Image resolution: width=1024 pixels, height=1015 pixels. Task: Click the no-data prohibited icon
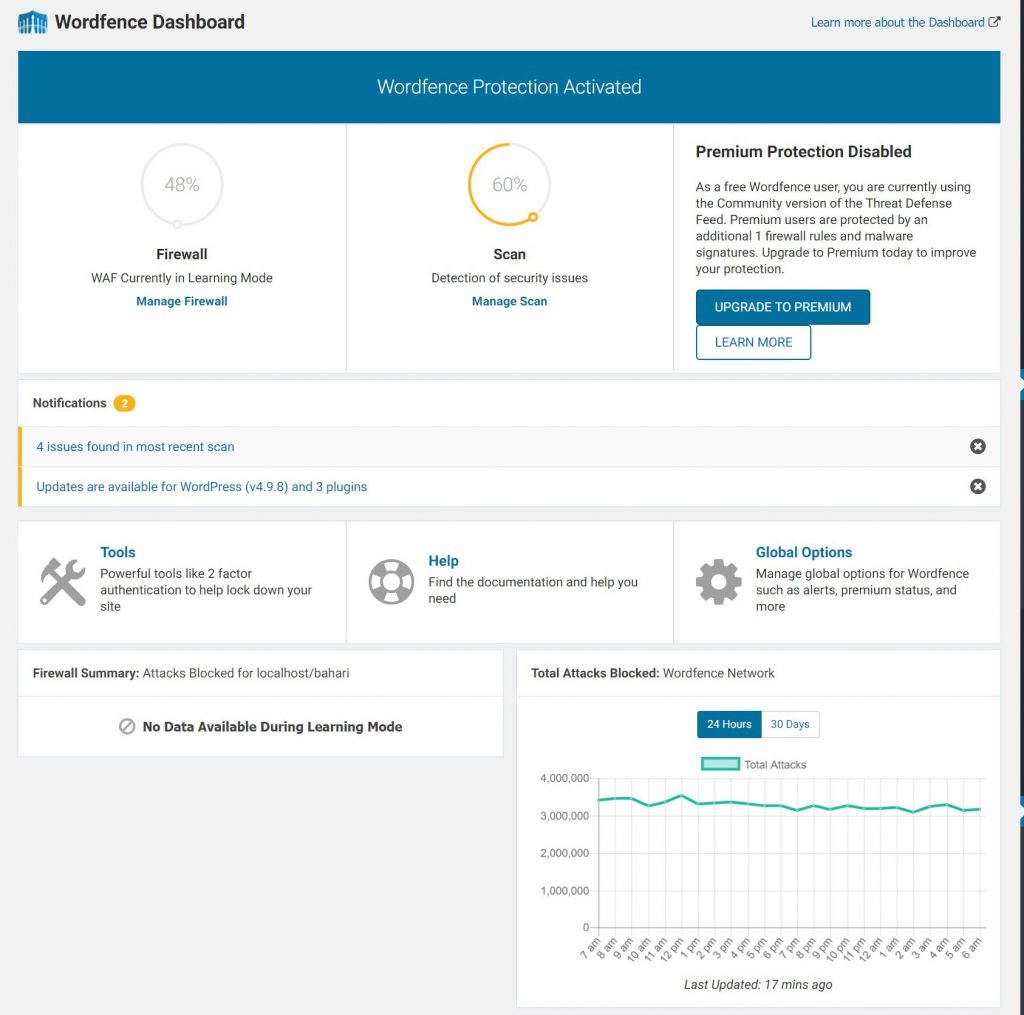coord(127,726)
